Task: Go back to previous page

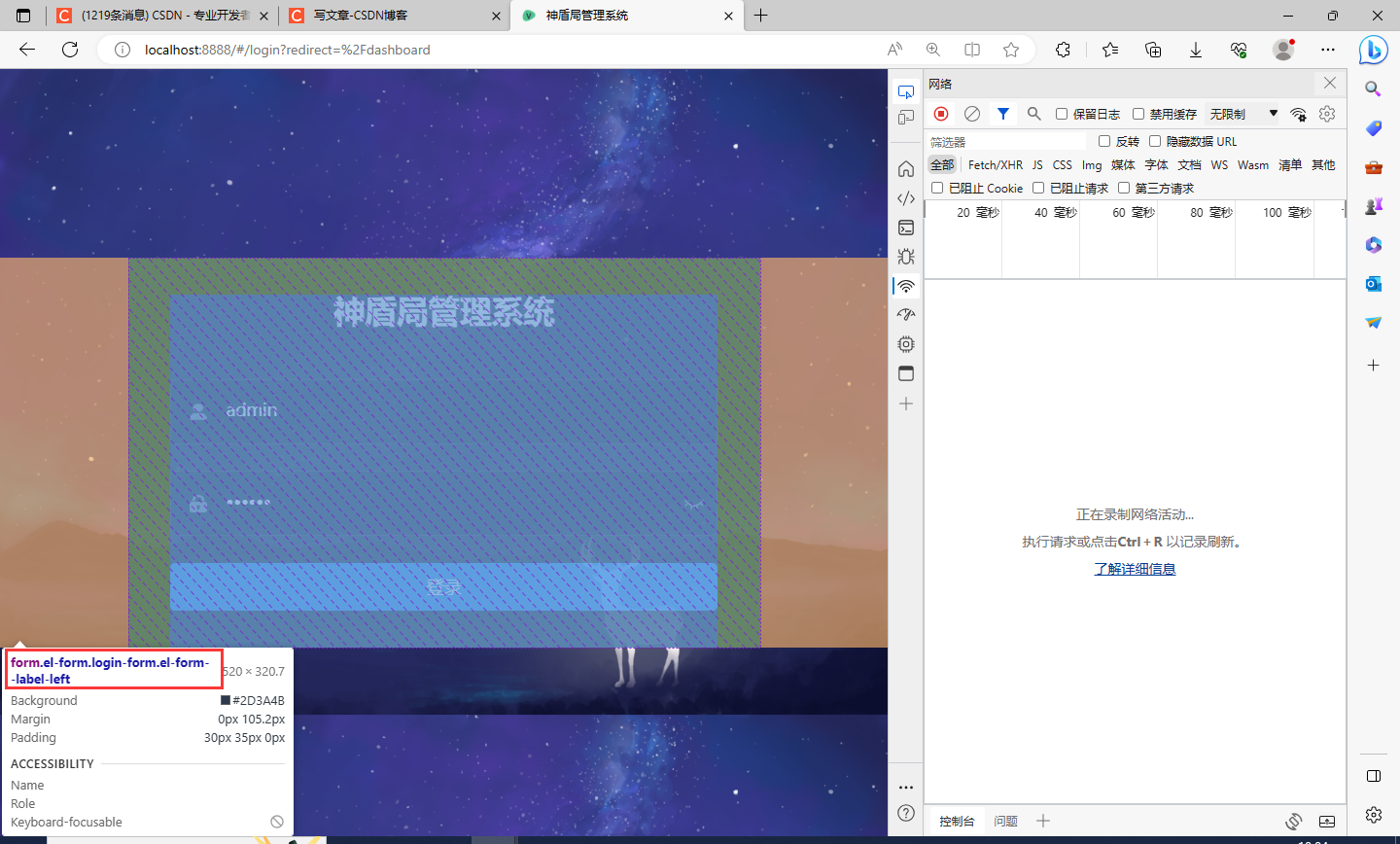Action: tap(27, 50)
